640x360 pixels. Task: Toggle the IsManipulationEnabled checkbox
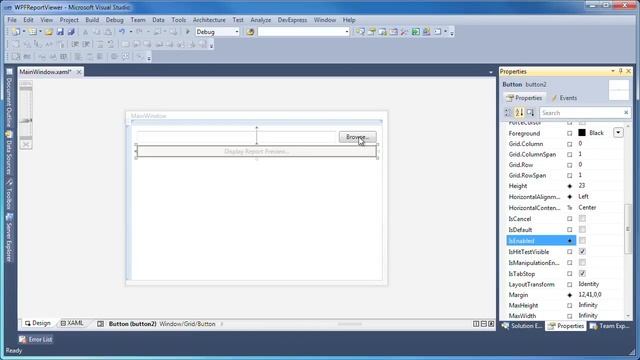pyautogui.click(x=582, y=262)
